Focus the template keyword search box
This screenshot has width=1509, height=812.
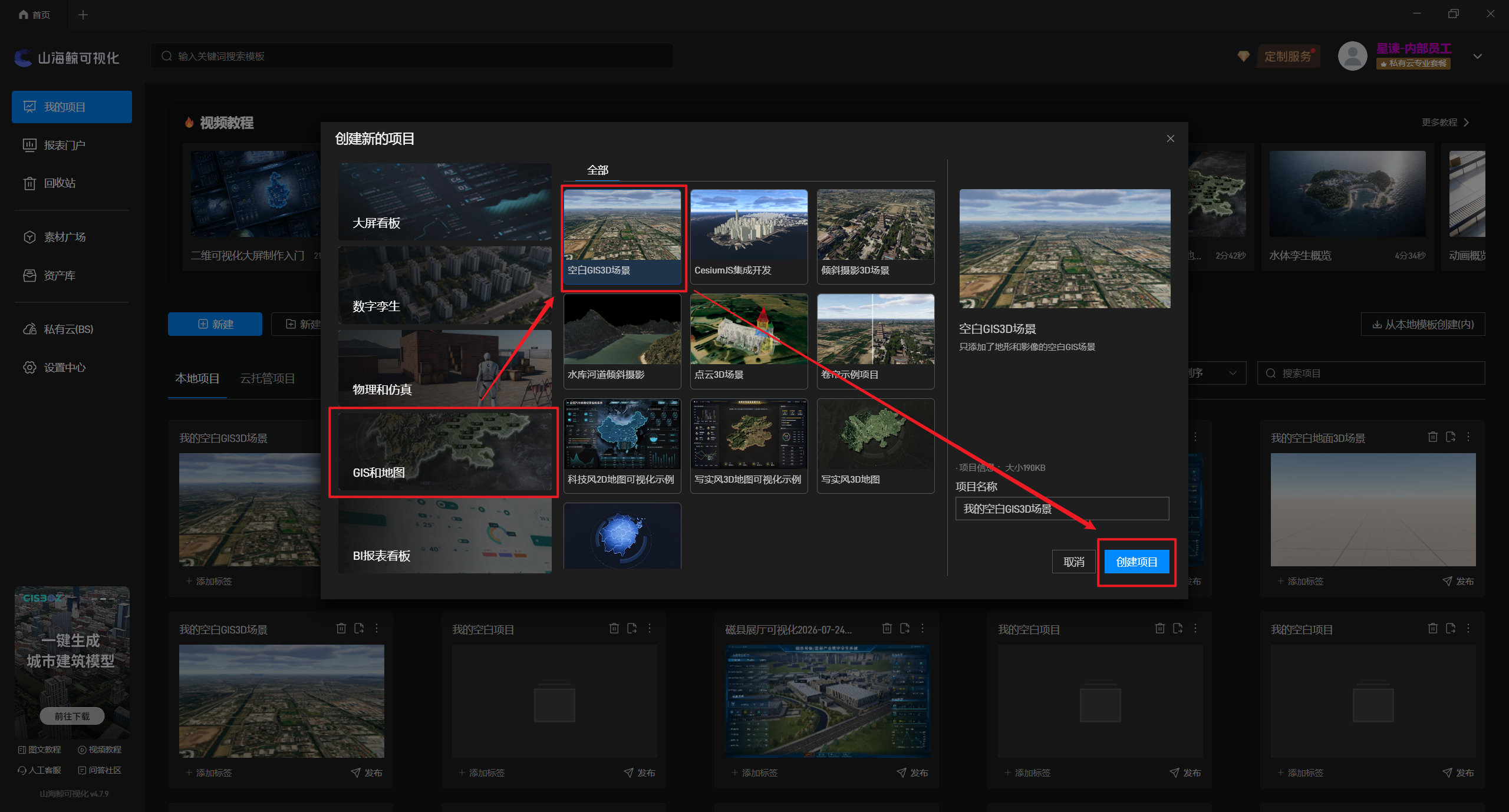(x=412, y=56)
